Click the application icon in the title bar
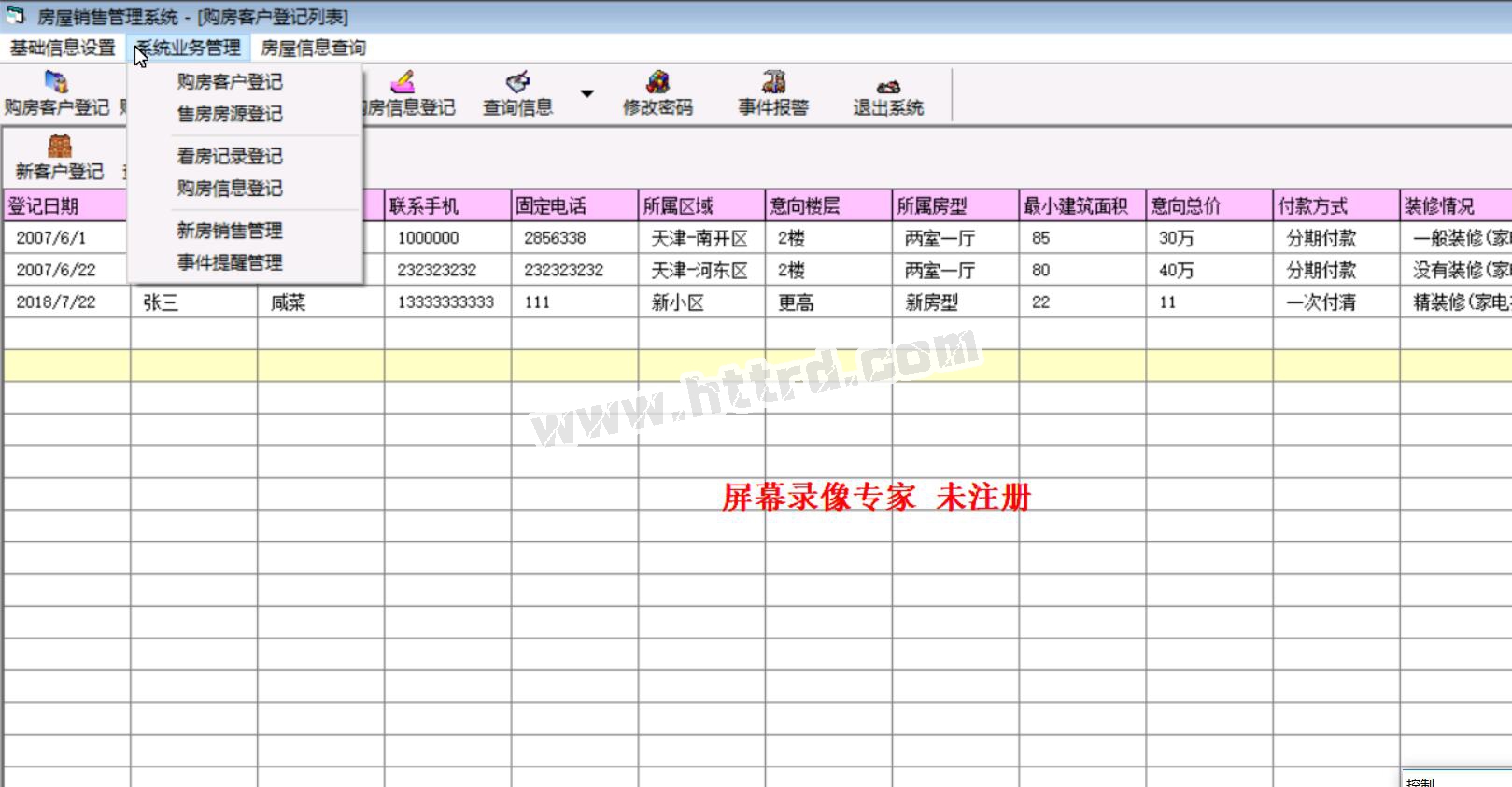 15,16
